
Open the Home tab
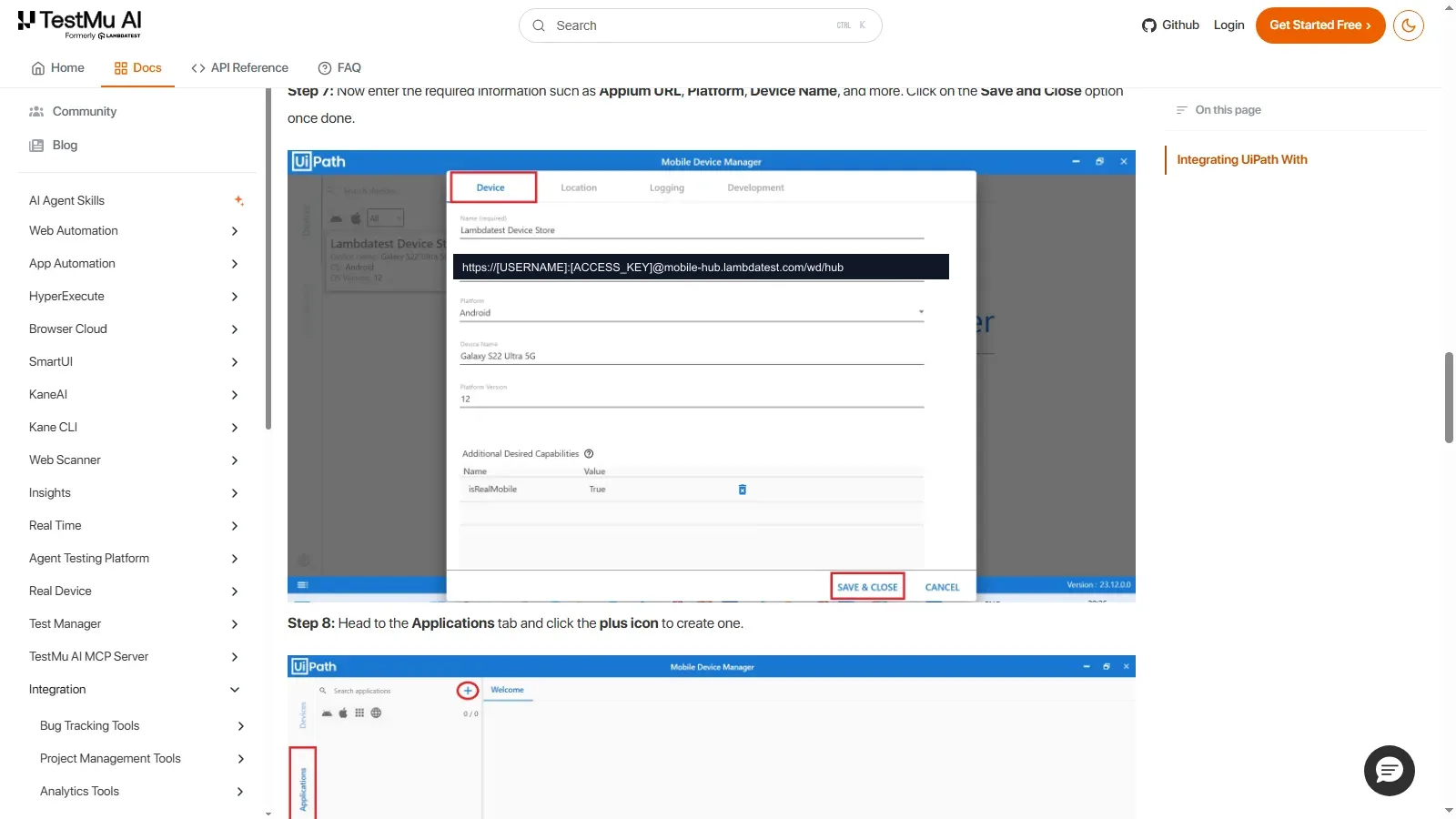pyautogui.click(x=57, y=68)
